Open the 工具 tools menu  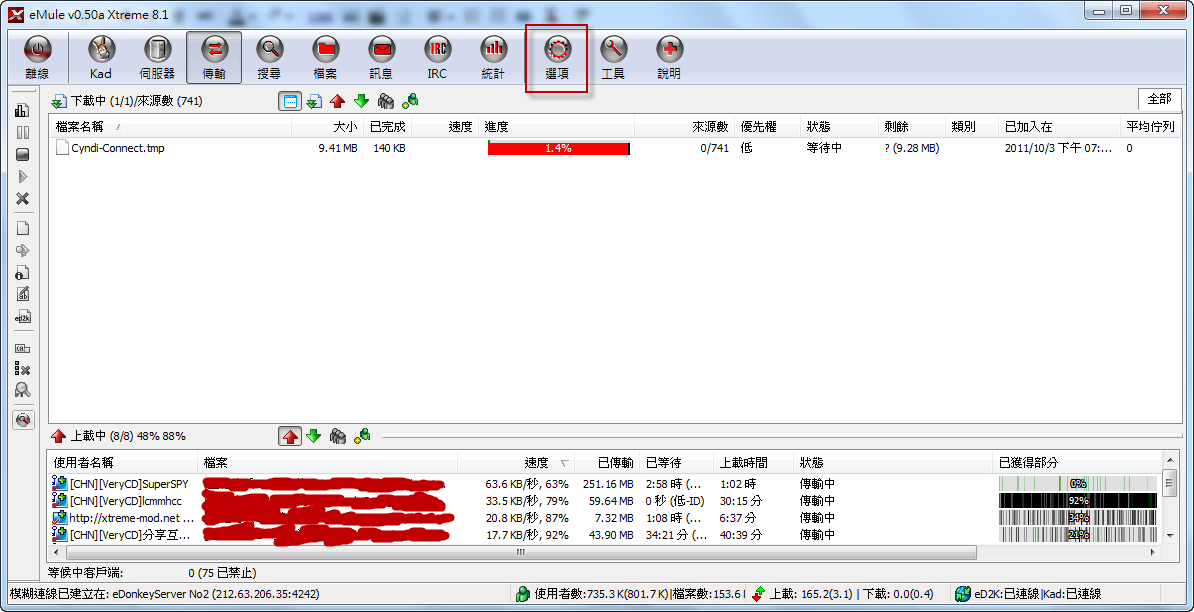(614, 58)
